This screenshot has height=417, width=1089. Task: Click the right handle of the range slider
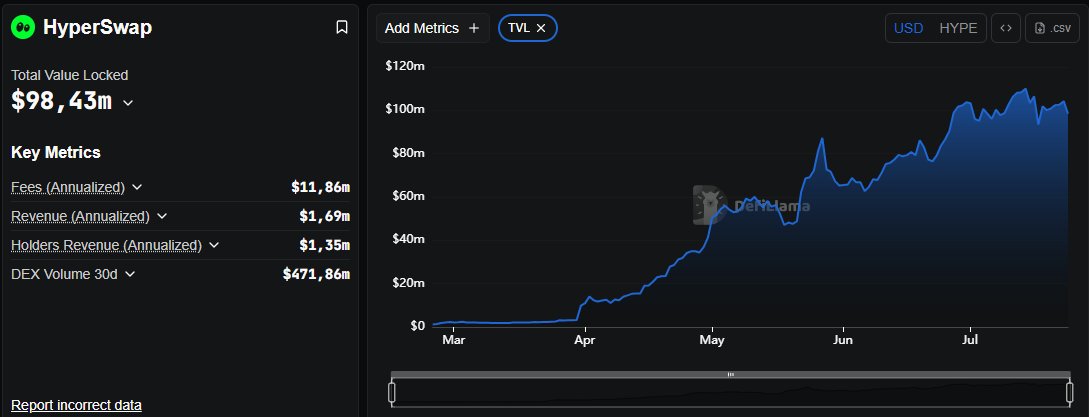coord(1070,393)
